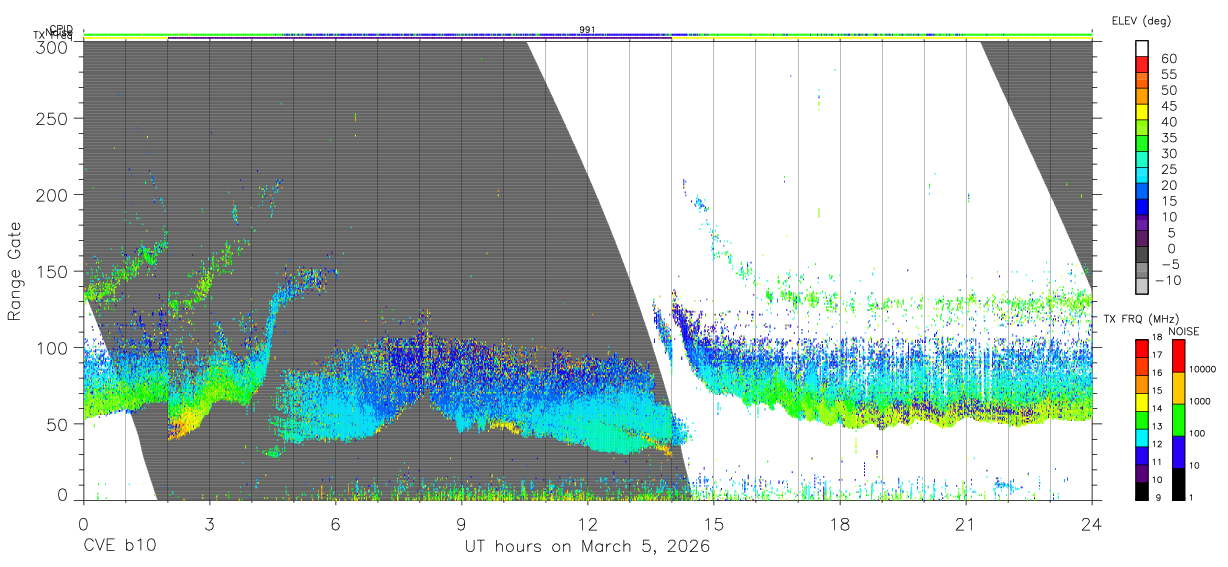
Task: Click the 60 label on the ELEV colorbar
Action: (x=1169, y=59)
